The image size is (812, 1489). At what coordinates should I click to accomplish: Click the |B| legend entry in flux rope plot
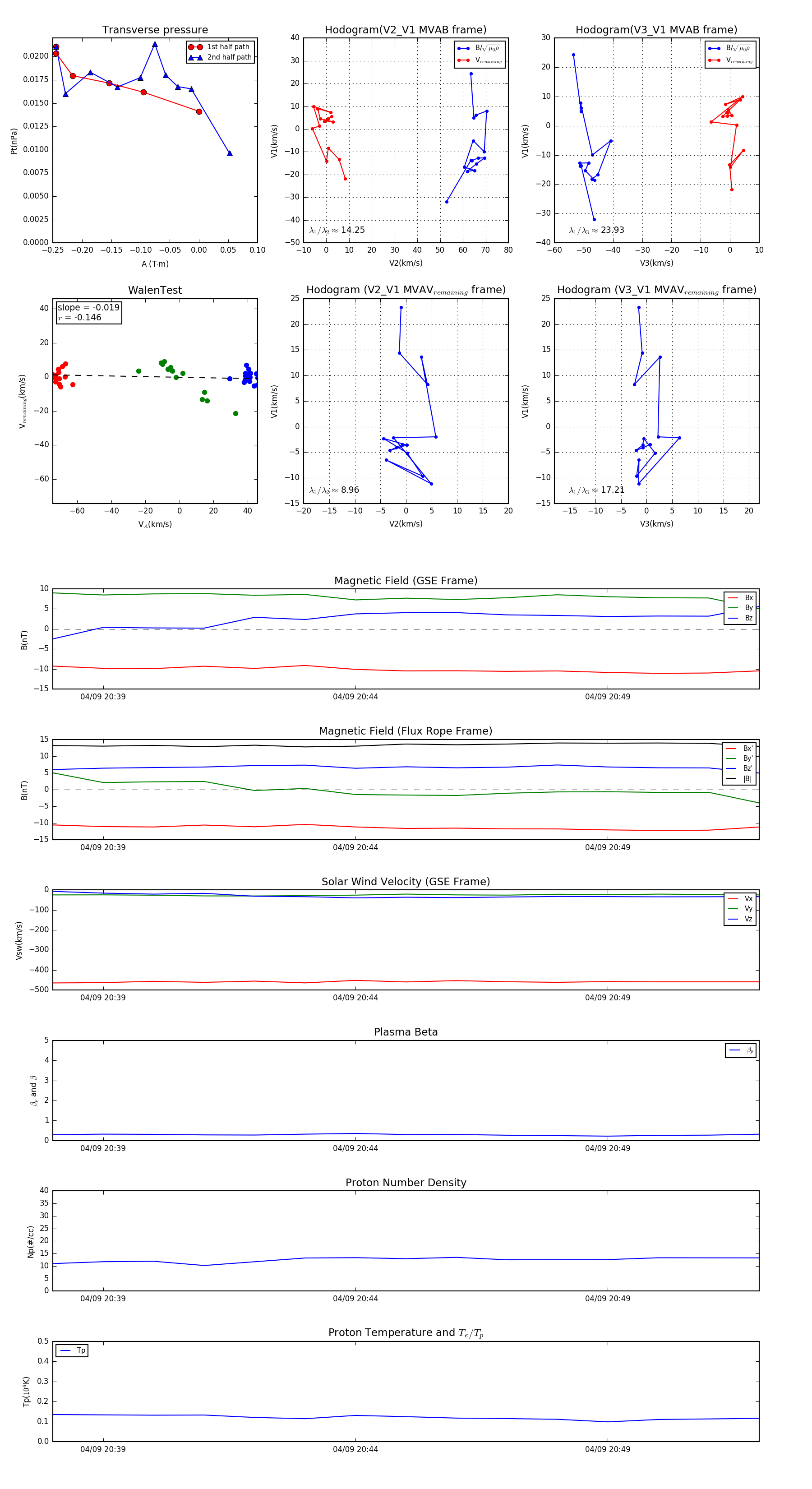click(739, 779)
